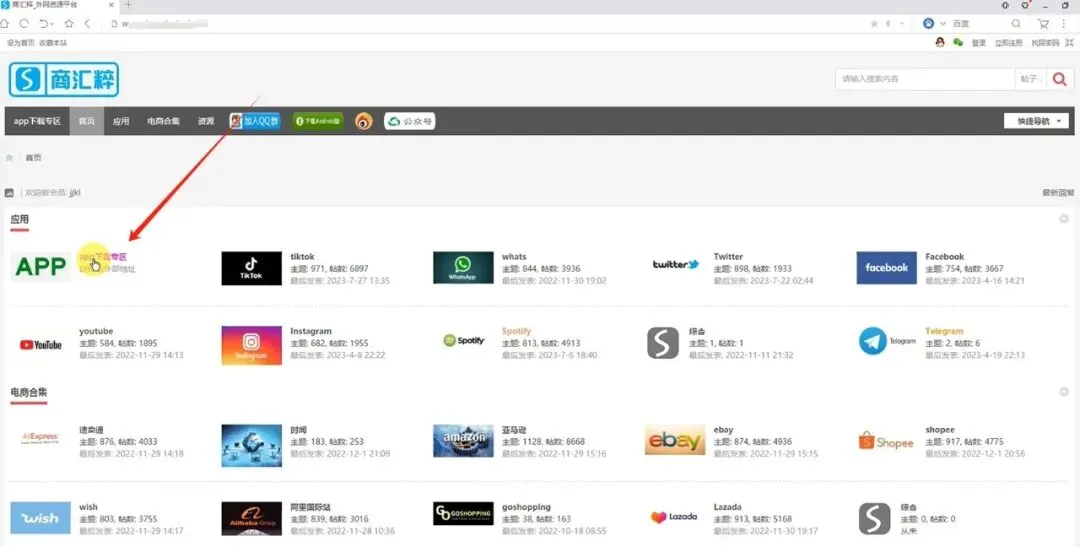Open the WhatsApp forum icon
The height and width of the screenshot is (547, 1080).
click(463, 267)
